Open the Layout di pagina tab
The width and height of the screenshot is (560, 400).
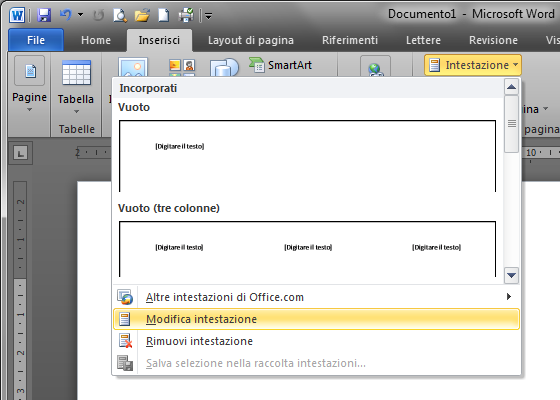coord(251,40)
